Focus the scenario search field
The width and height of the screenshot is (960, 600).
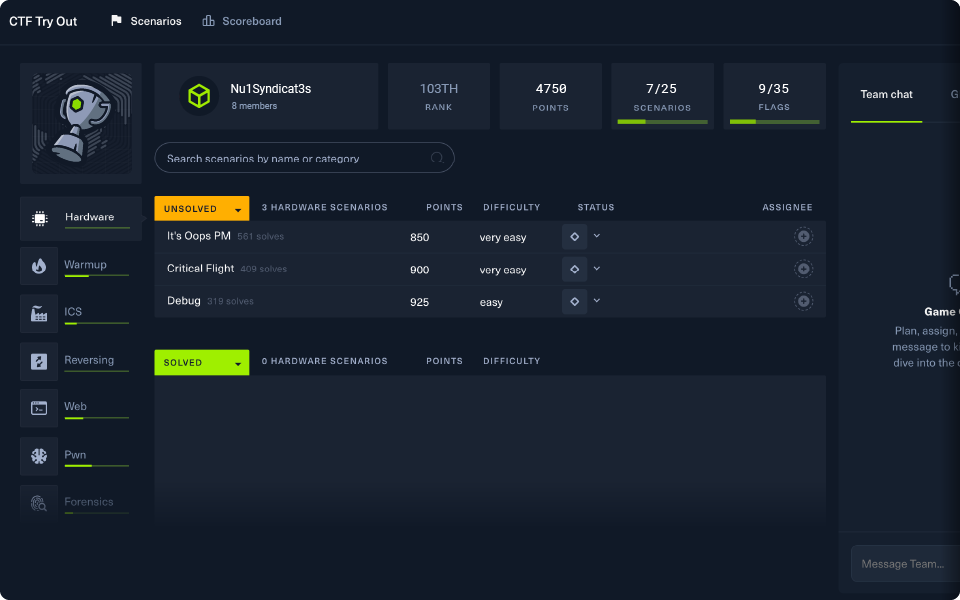pos(304,158)
